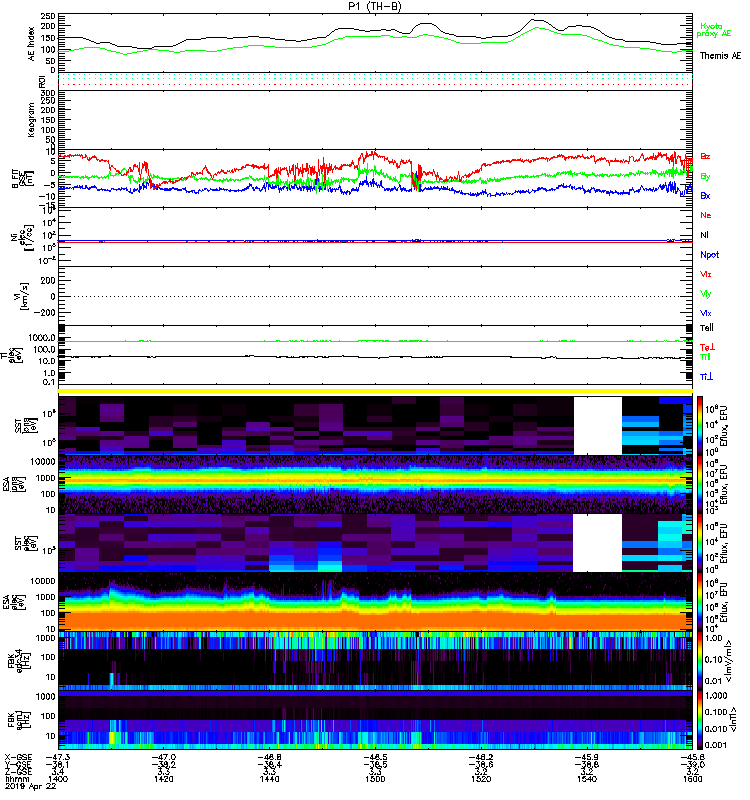Select the black "Ni" density legend label

(x=704, y=235)
